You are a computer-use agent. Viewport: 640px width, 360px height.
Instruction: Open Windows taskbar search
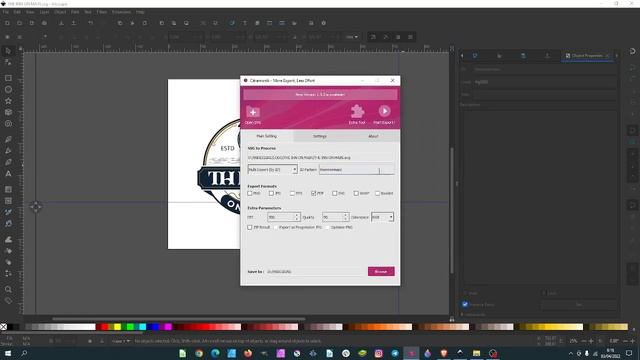pyautogui.click(x=24, y=353)
